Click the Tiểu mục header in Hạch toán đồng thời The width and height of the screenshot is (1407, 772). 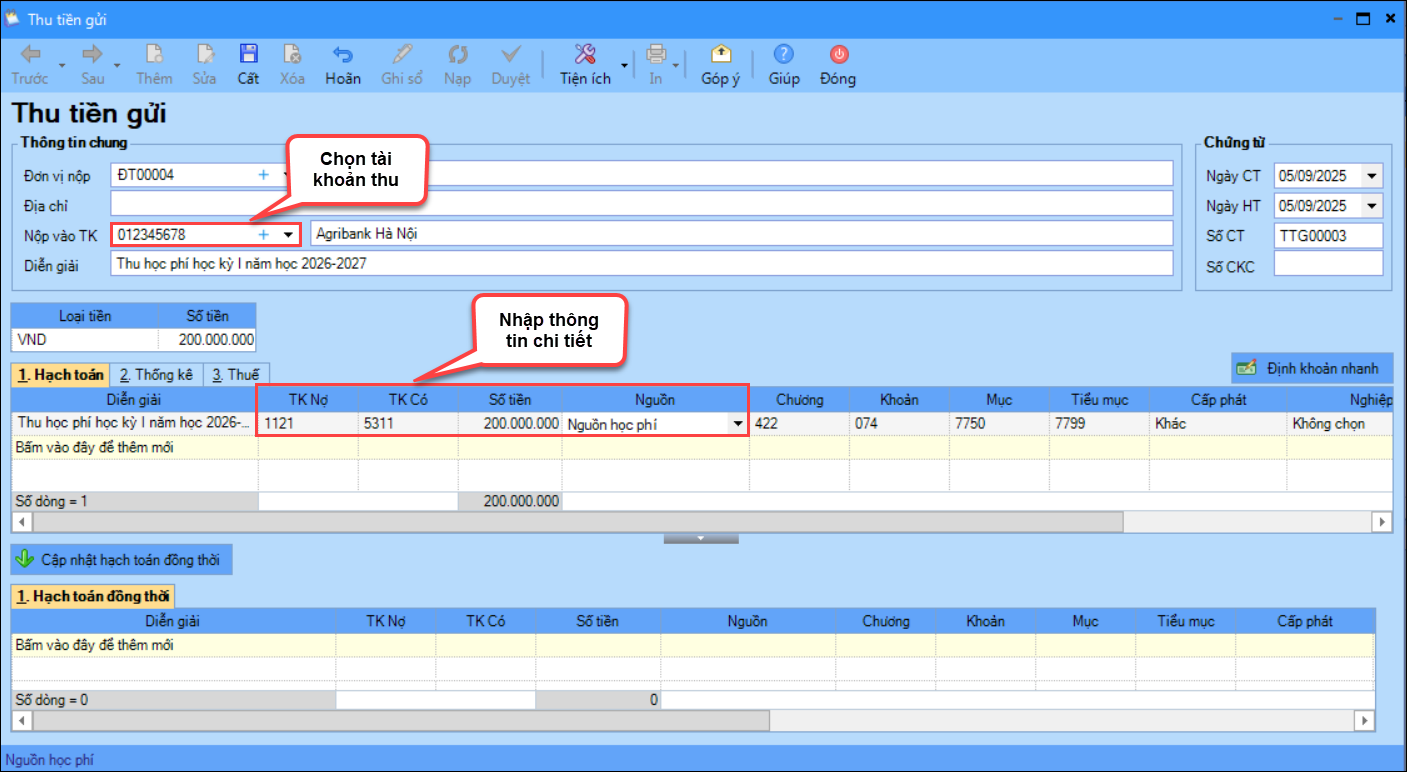(x=1185, y=621)
